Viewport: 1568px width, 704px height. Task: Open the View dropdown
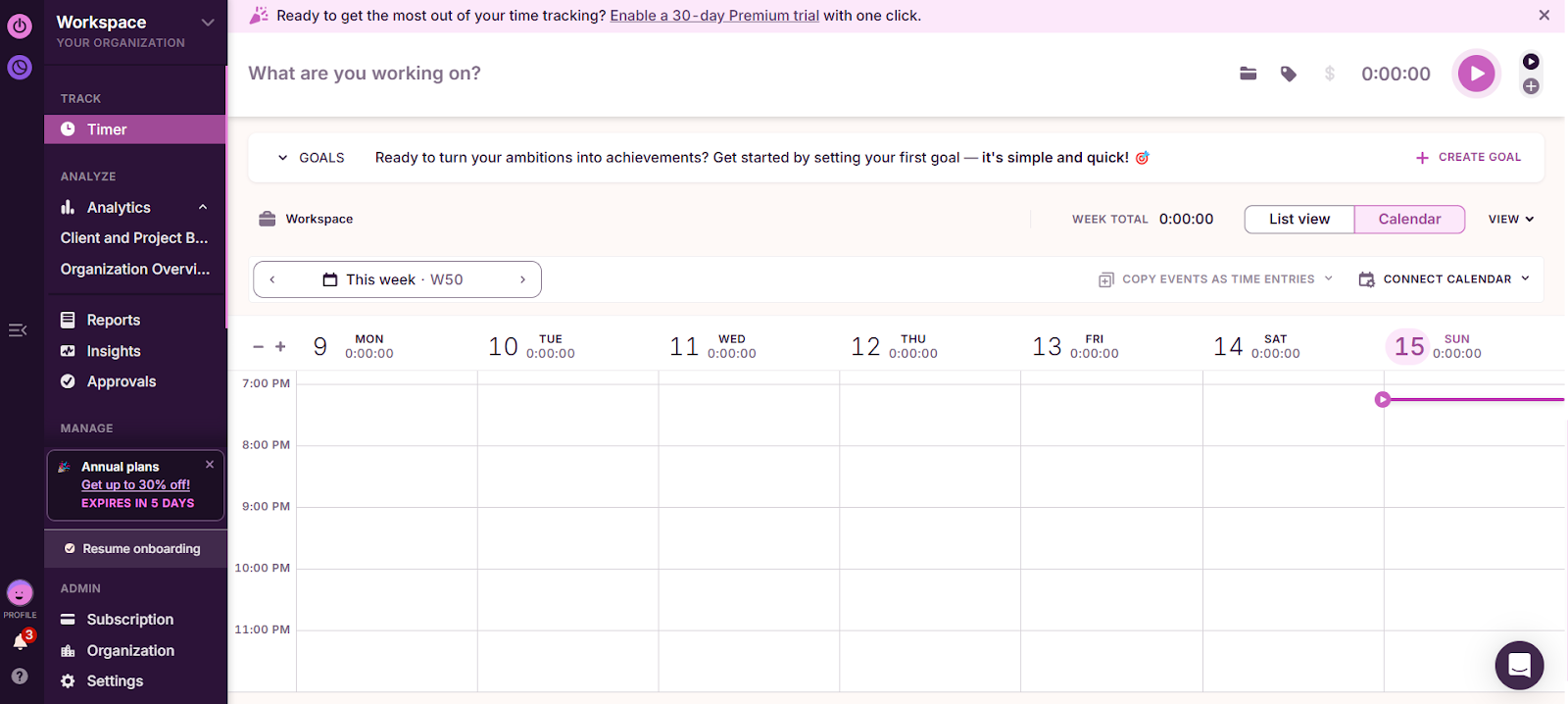[x=1510, y=220]
